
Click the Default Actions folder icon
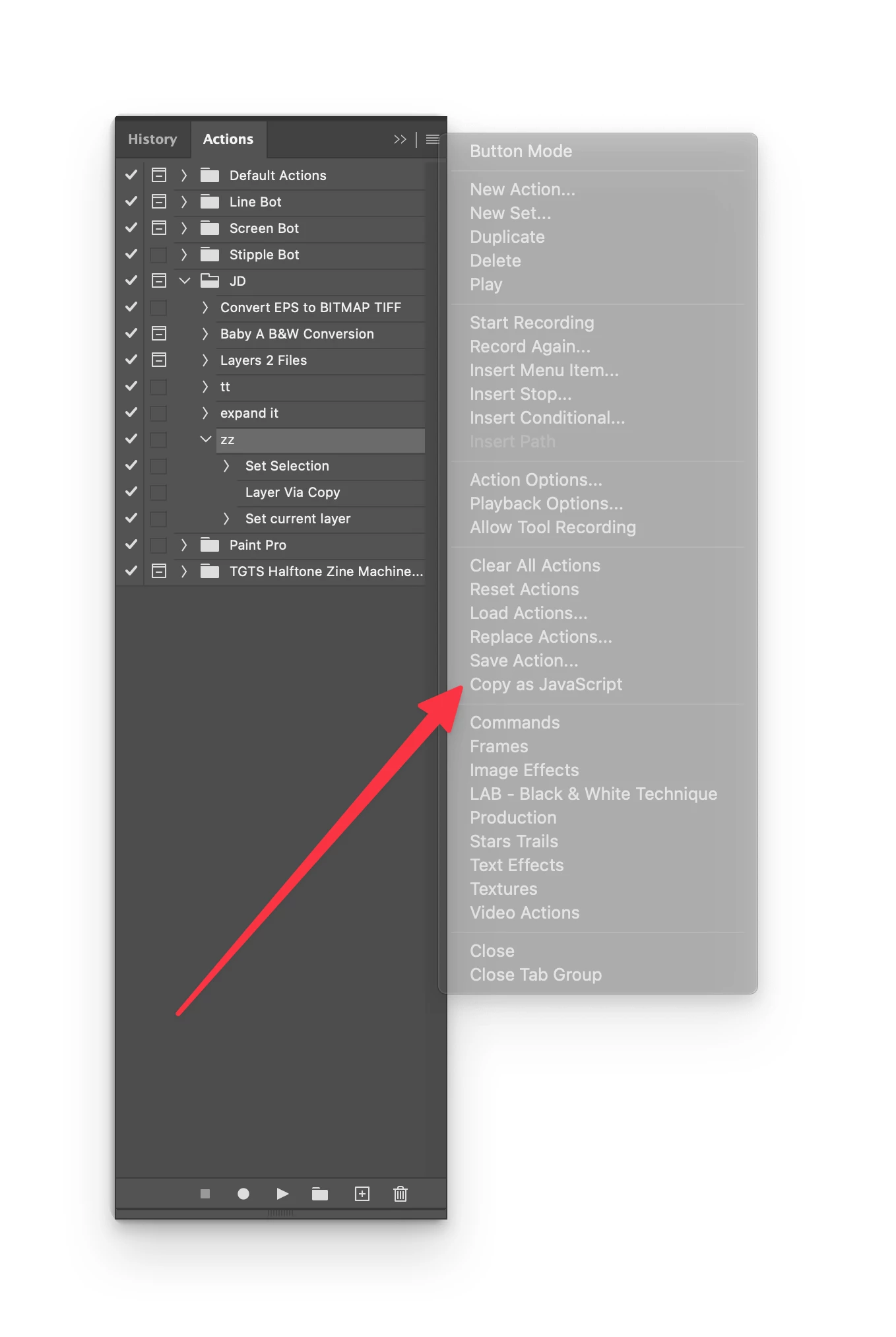[x=210, y=175]
